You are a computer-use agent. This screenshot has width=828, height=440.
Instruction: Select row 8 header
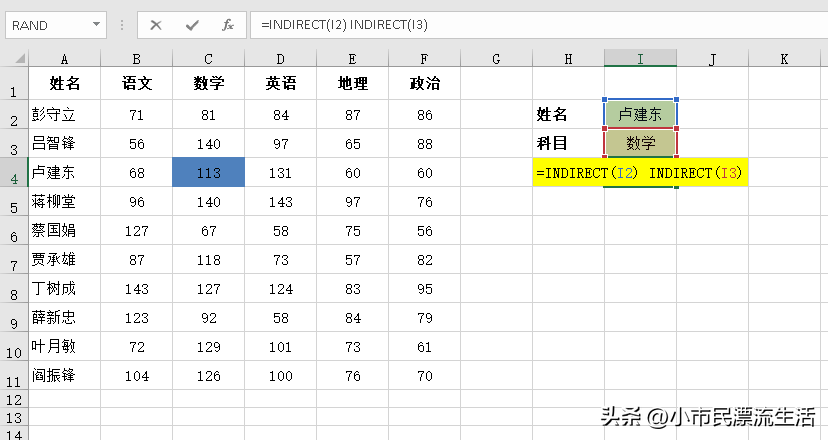14,288
